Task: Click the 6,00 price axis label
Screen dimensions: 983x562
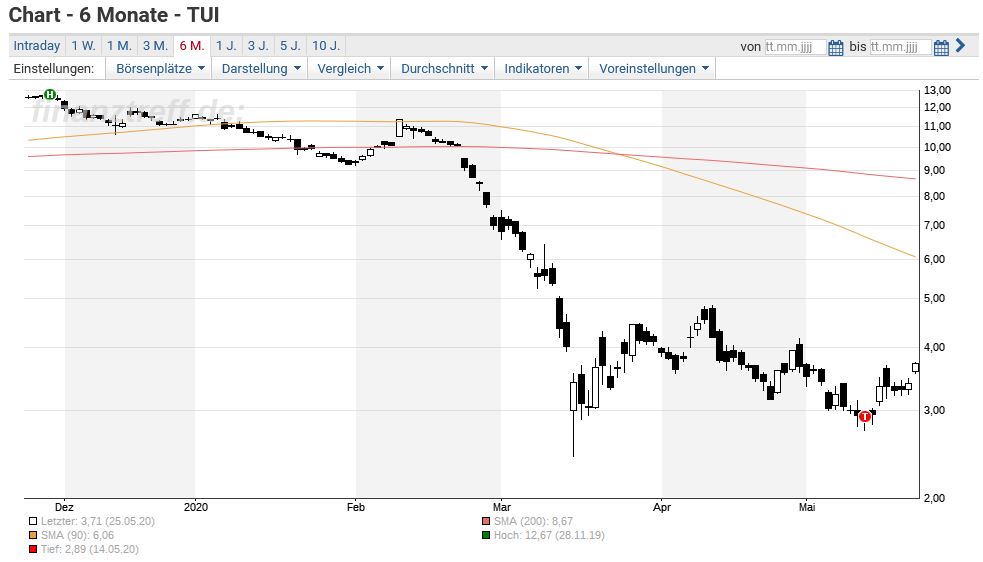Action: tap(934, 259)
